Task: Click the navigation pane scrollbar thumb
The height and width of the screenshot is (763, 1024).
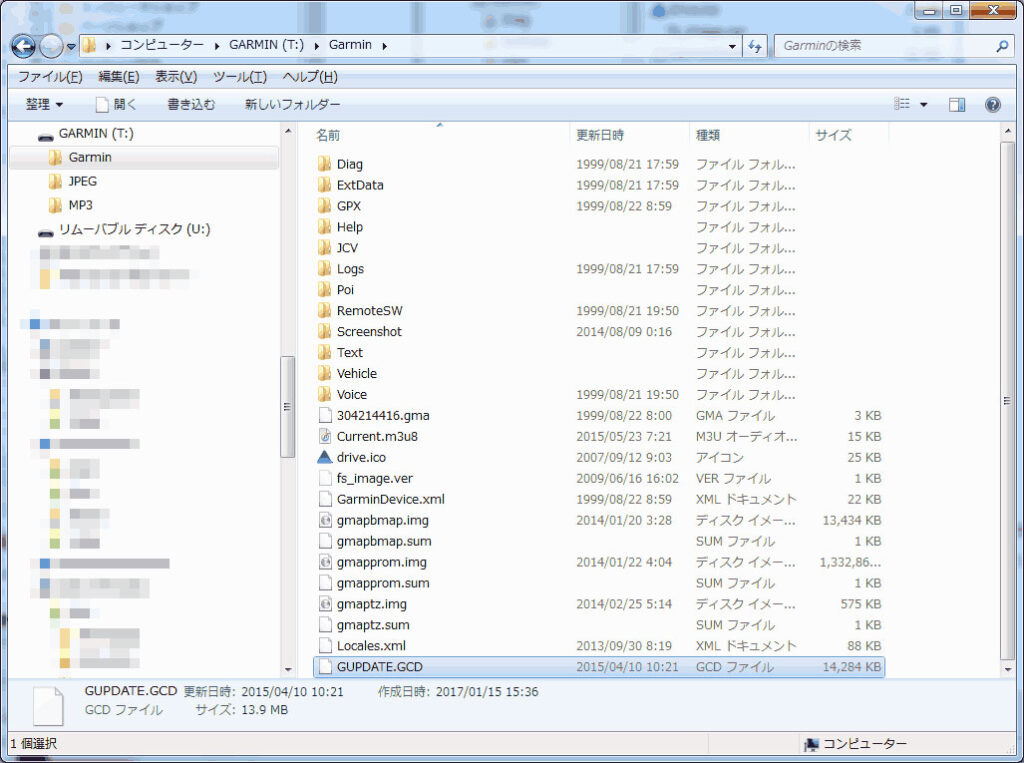Action: pyautogui.click(x=287, y=406)
